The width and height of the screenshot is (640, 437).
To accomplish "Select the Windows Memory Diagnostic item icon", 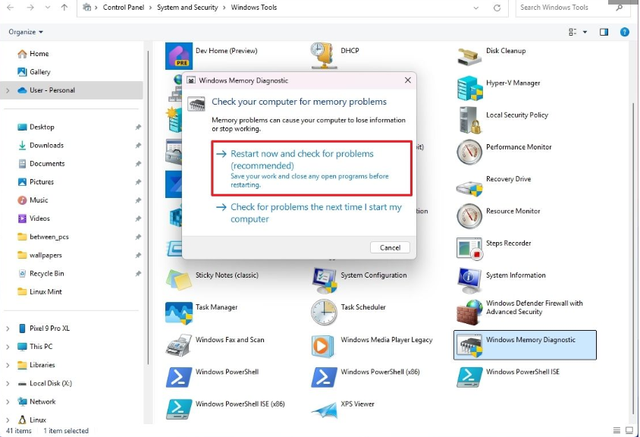I will coord(469,345).
